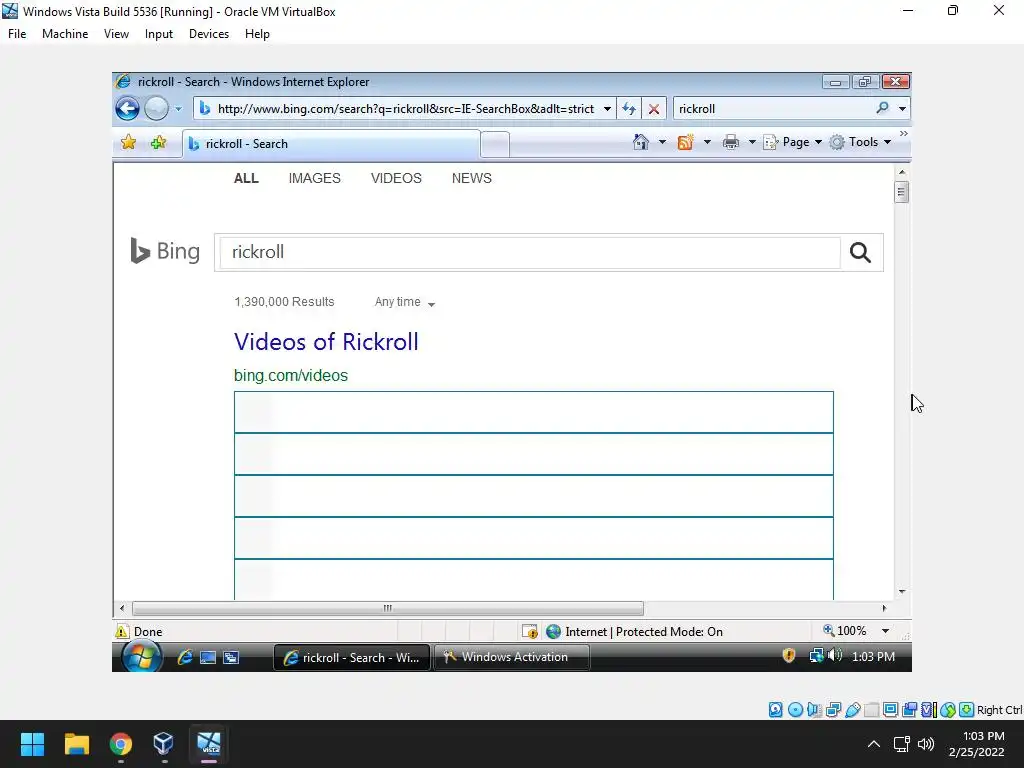Open the Tools menu dropdown
1024x768 pixels.
pyautogui.click(x=860, y=142)
